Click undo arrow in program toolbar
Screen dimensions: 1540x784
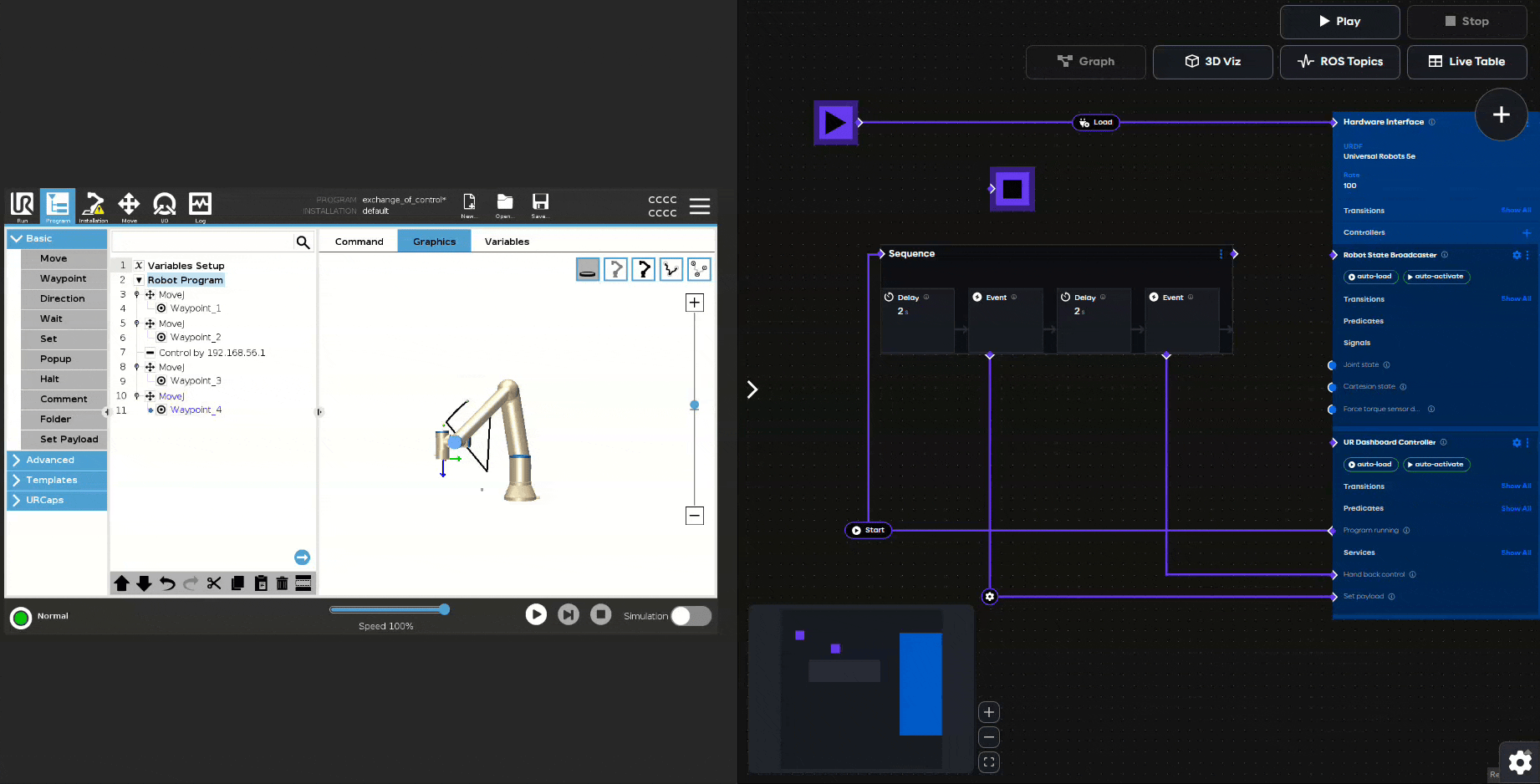pyautogui.click(x=167, y=583)
